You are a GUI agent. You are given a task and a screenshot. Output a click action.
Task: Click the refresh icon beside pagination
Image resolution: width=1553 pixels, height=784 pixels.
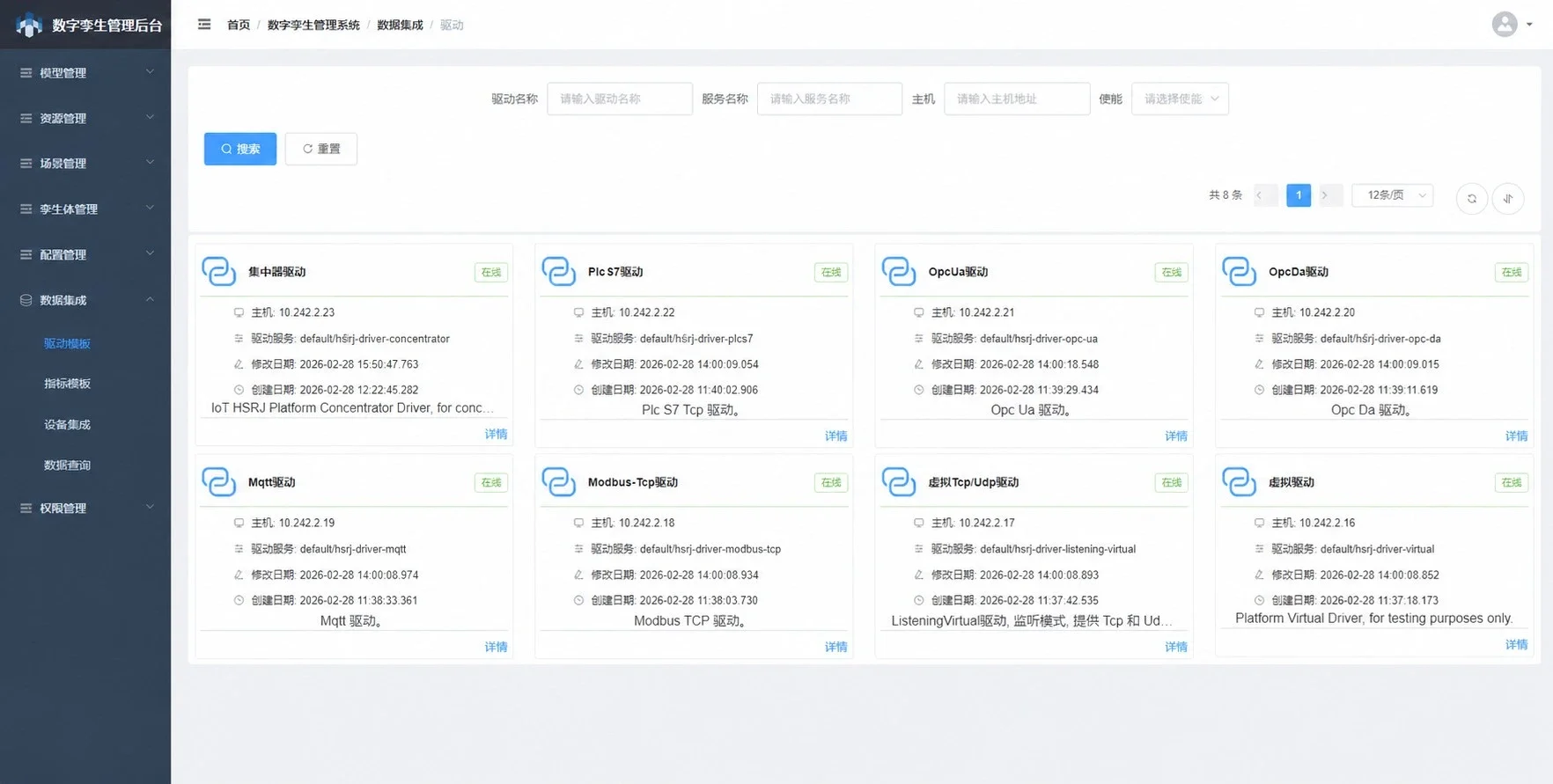(1471, 198)
